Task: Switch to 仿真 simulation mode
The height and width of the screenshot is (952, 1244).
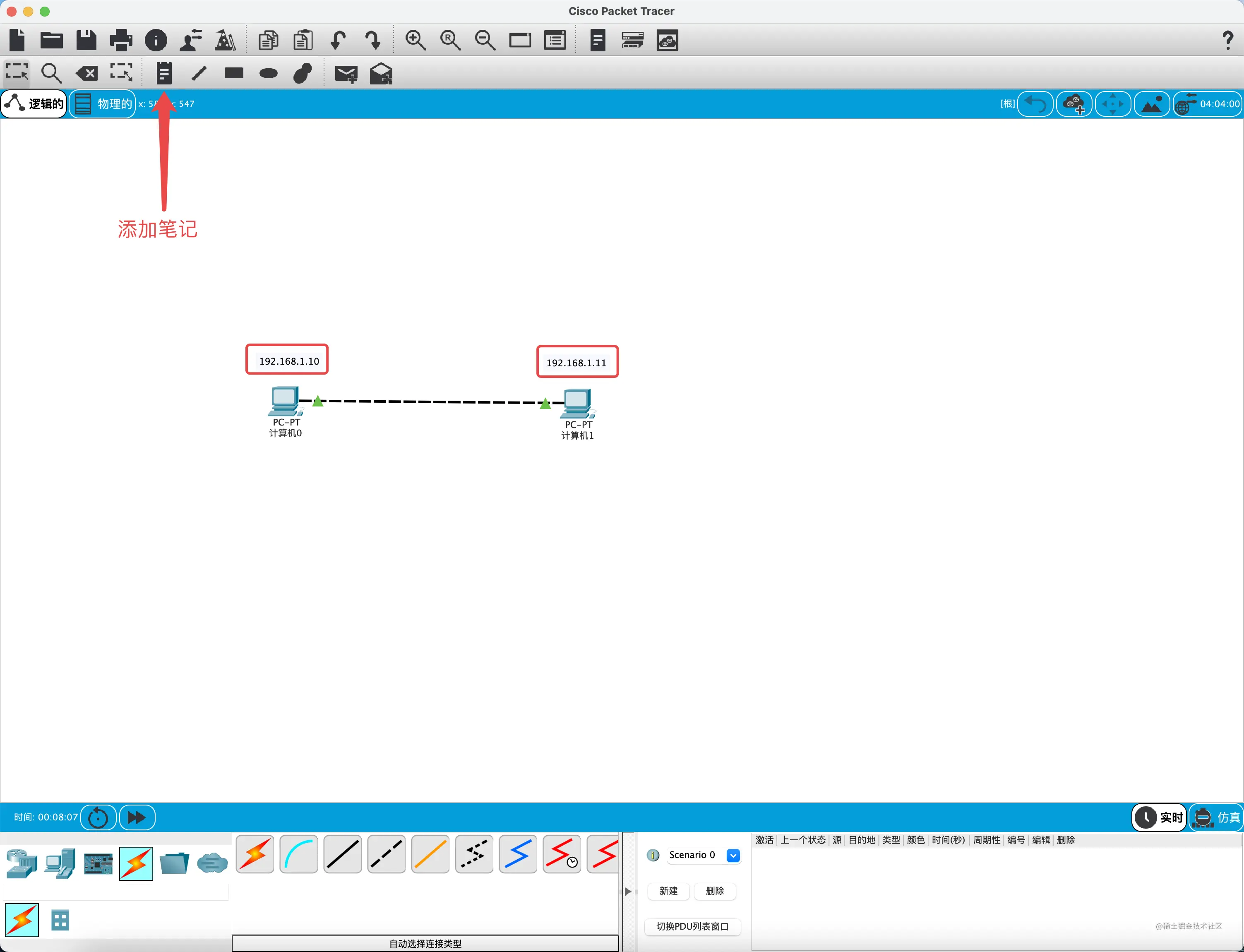Action: [1216, 817]
